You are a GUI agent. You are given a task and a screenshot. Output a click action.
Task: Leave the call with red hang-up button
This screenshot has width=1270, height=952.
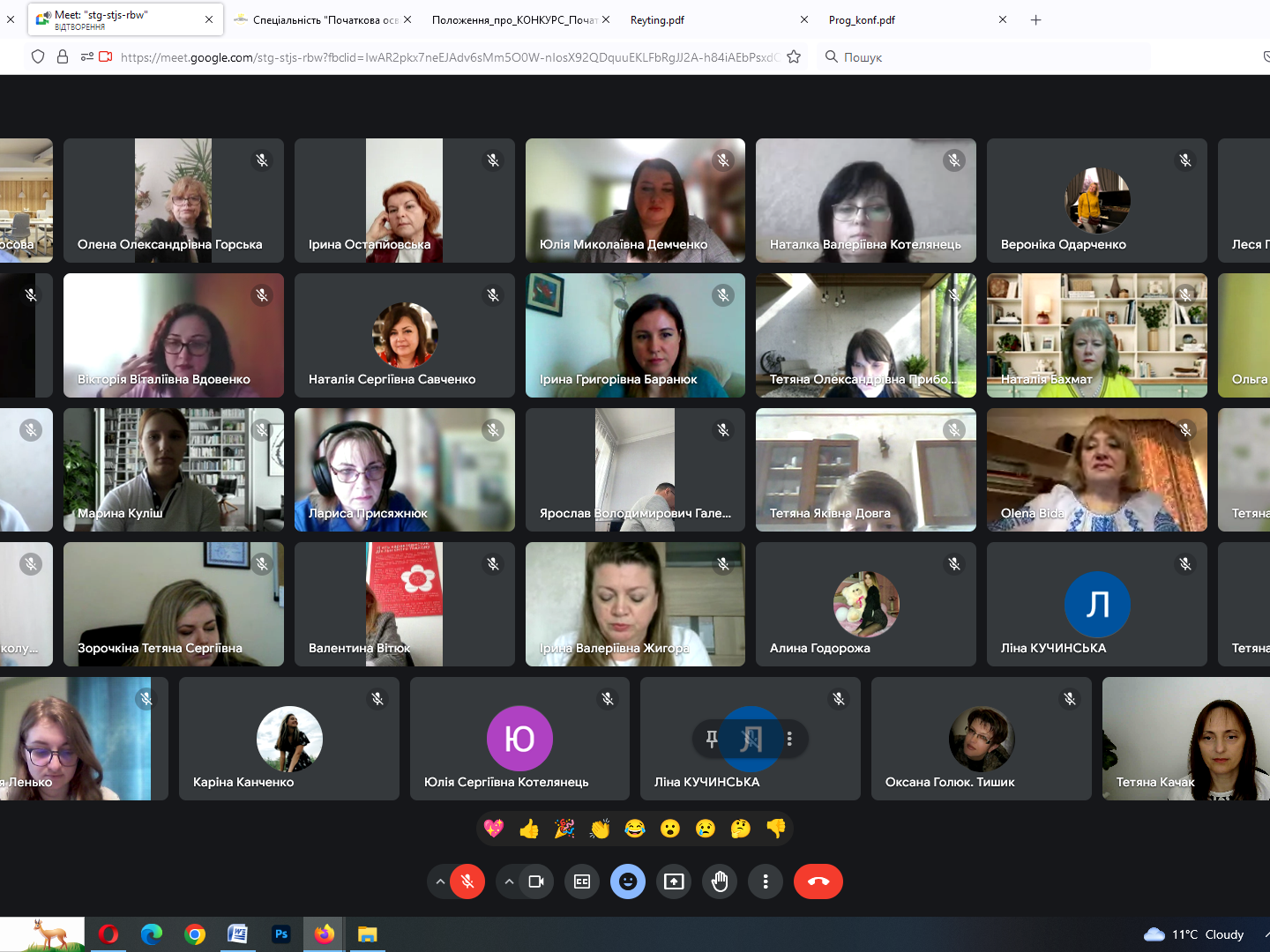coord(818,881)
